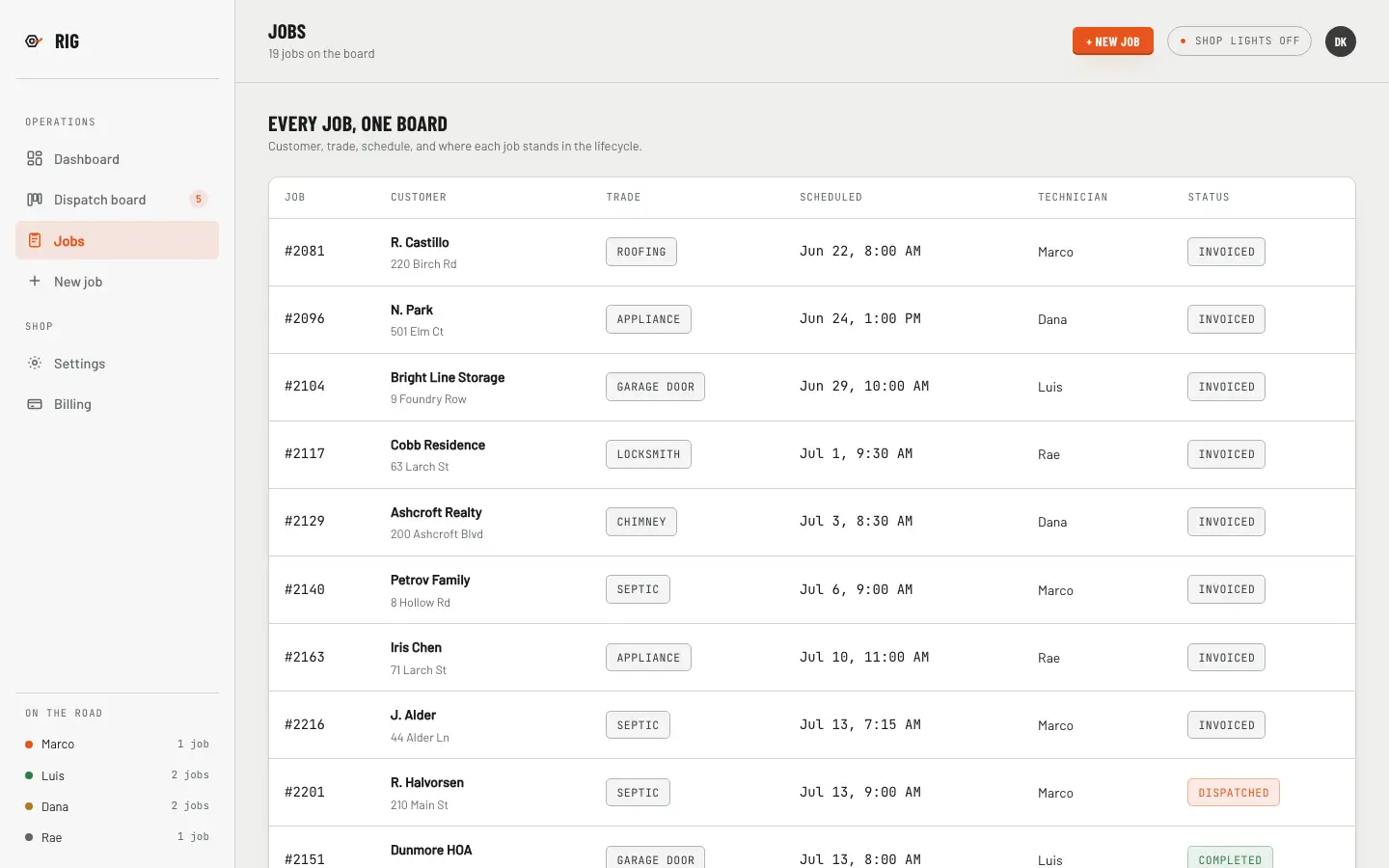Screen dimensions: 1389x868
Task: Click the Settings gear icon
Action: coord(35,364)
